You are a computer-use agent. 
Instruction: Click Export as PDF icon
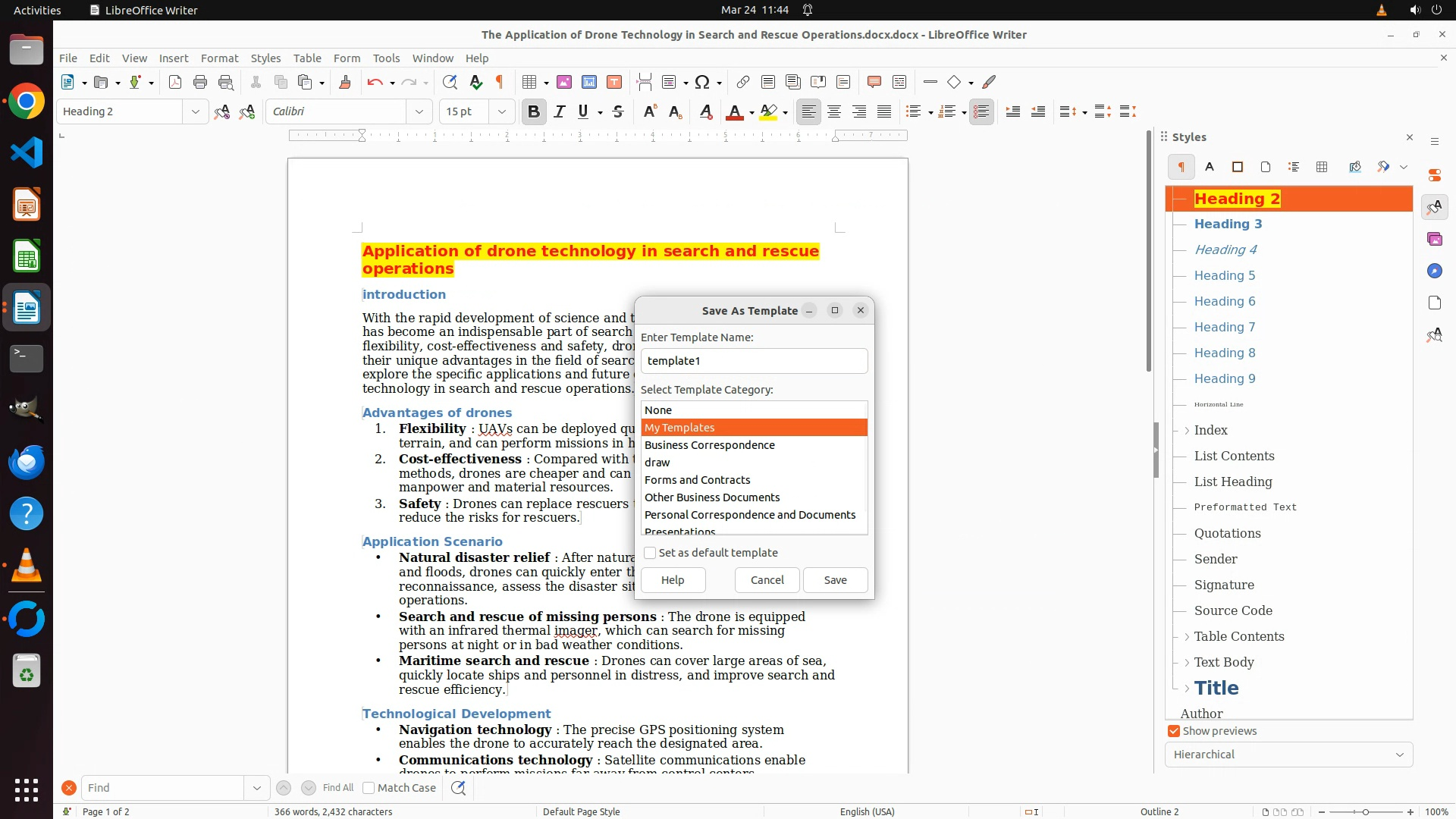(x=175, y=82)
